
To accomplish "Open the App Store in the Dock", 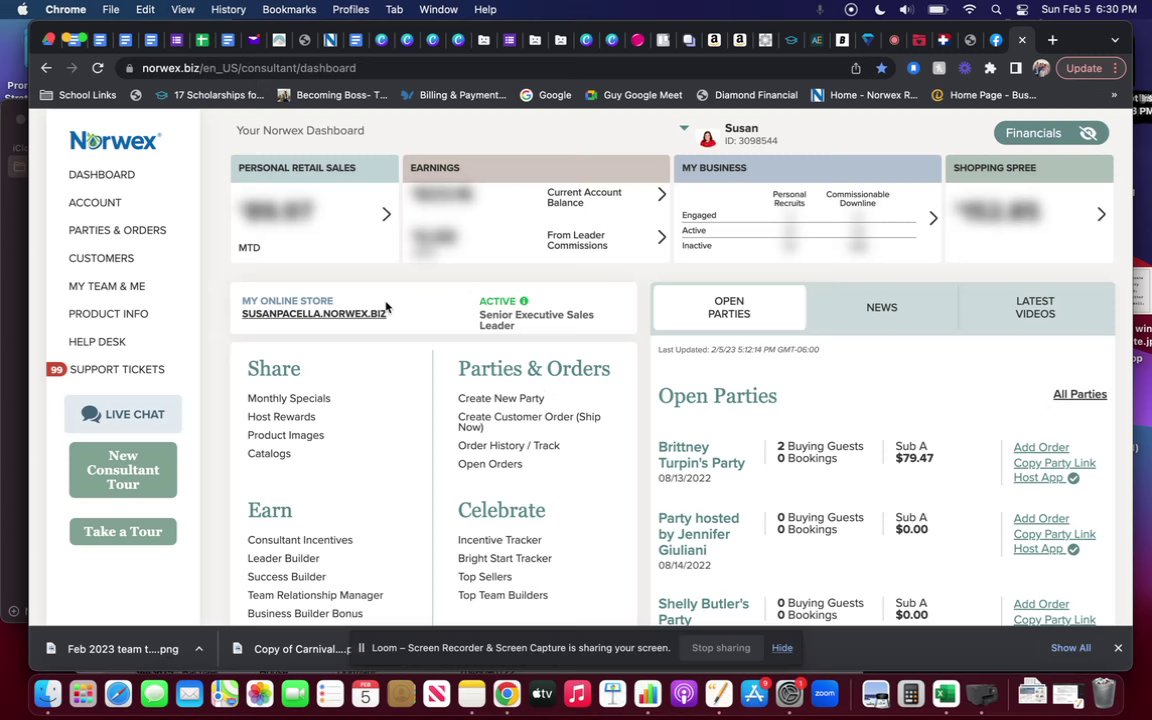I will [754, 694].
